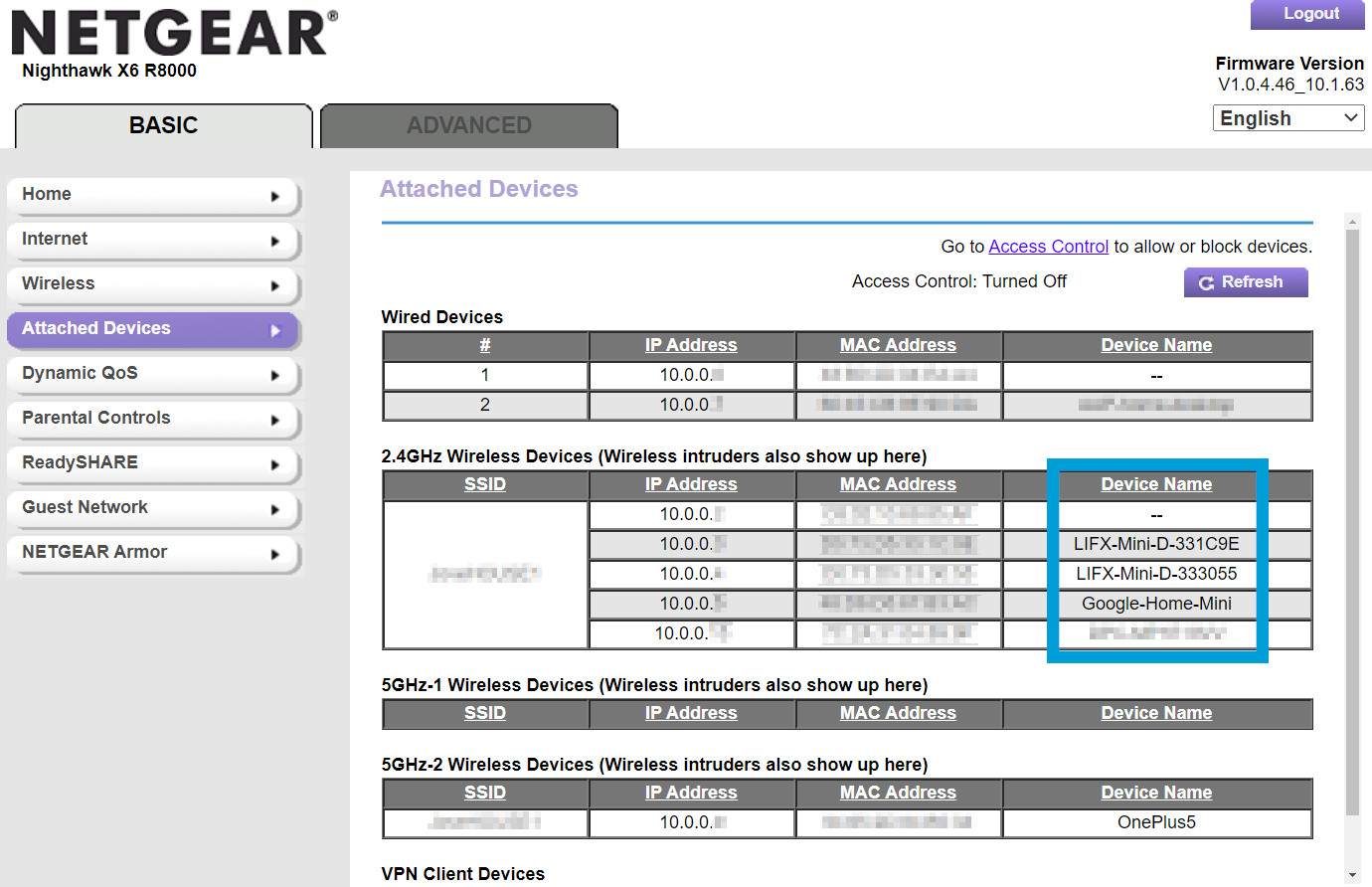Viewport: 1372px width, 887px height.
Task: Expand the Wireless menu arrow
Action: (x=275, y=286)
